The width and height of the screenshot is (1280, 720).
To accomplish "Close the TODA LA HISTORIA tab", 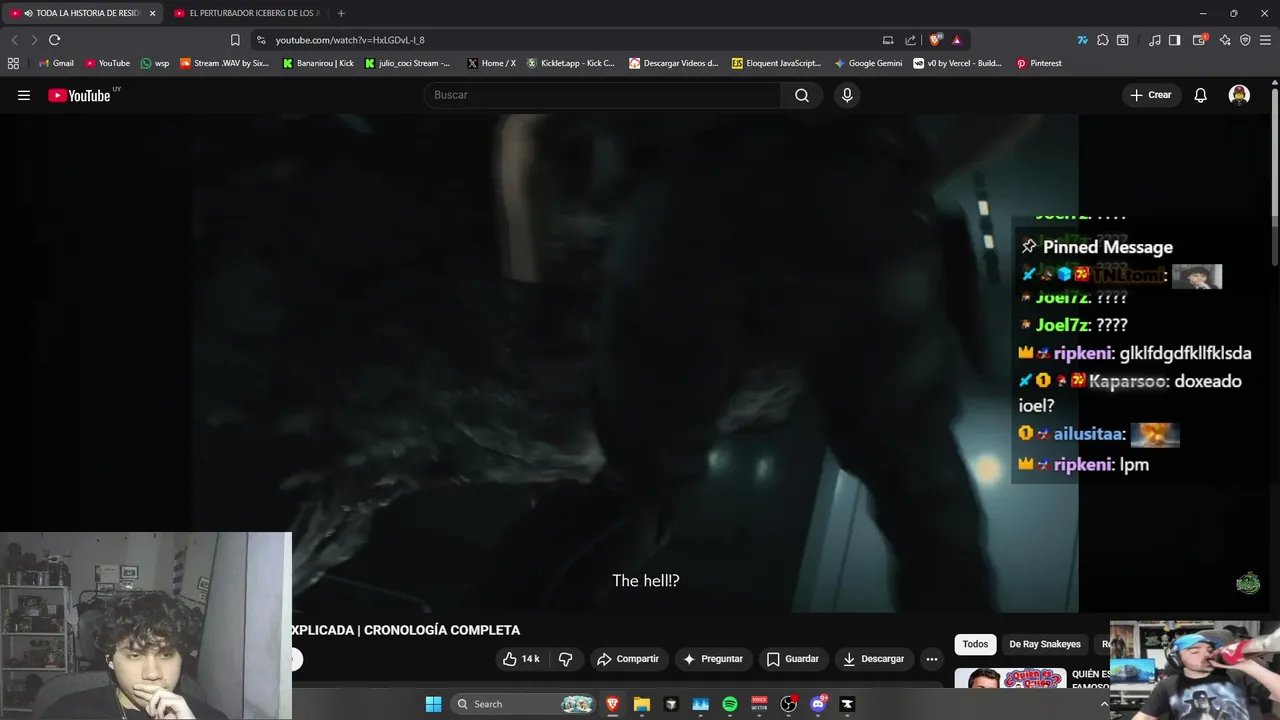I will (x=152, y=13).
